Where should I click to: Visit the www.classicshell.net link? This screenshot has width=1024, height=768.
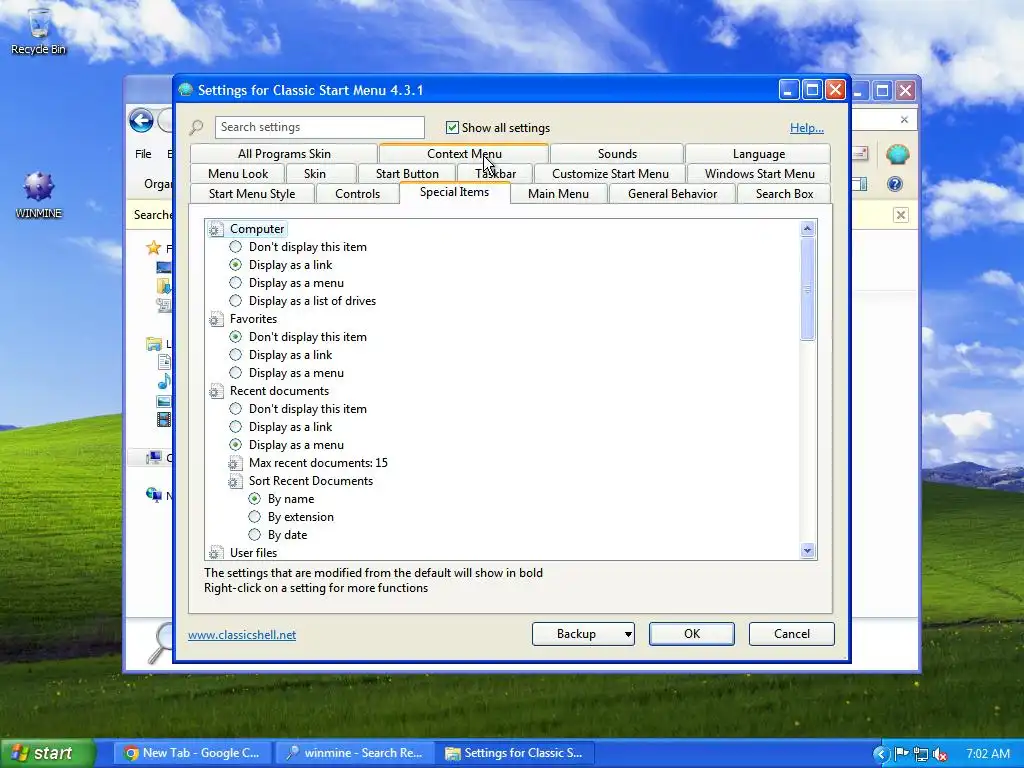(x=242, y=635)
